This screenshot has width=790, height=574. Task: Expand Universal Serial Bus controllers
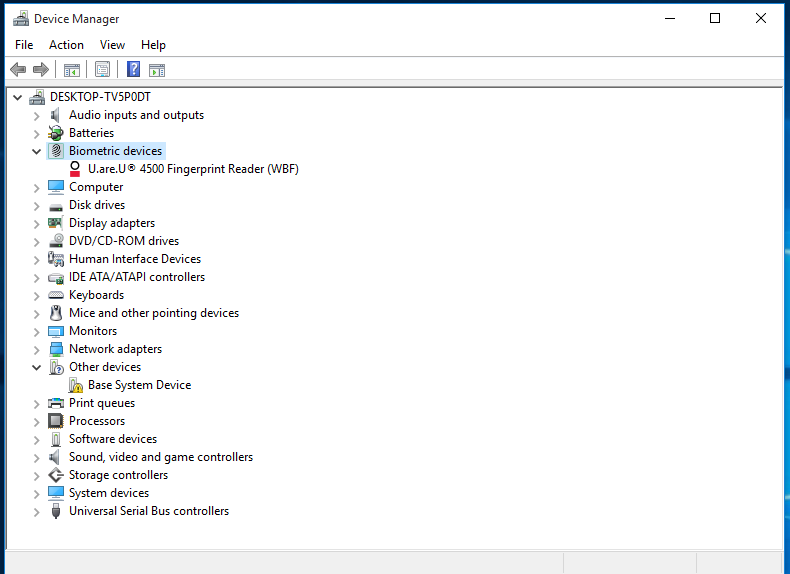point(37,511)
